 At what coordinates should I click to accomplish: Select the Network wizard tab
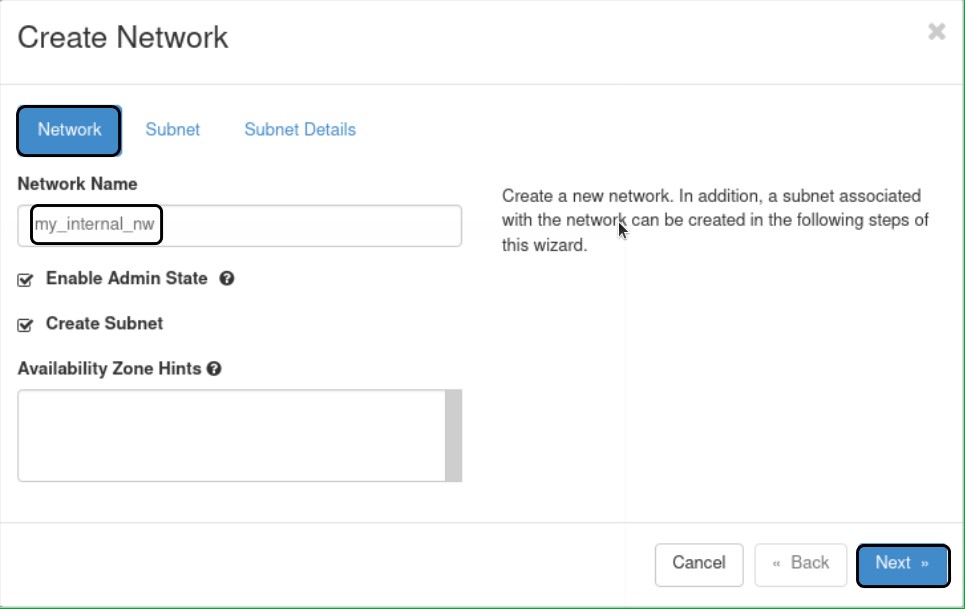pos(69,130)
